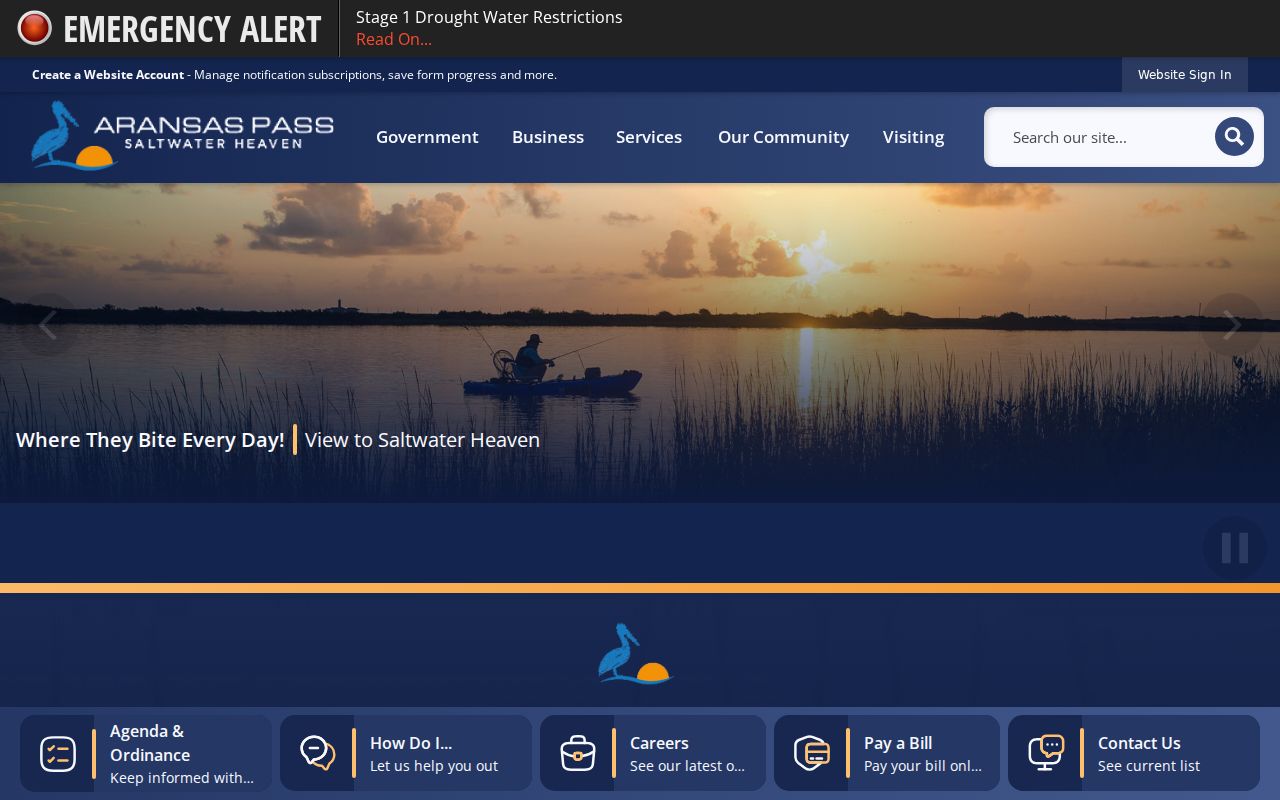
Task: Click the red Emergency Alert indicator icon
Action: (34, 28)
